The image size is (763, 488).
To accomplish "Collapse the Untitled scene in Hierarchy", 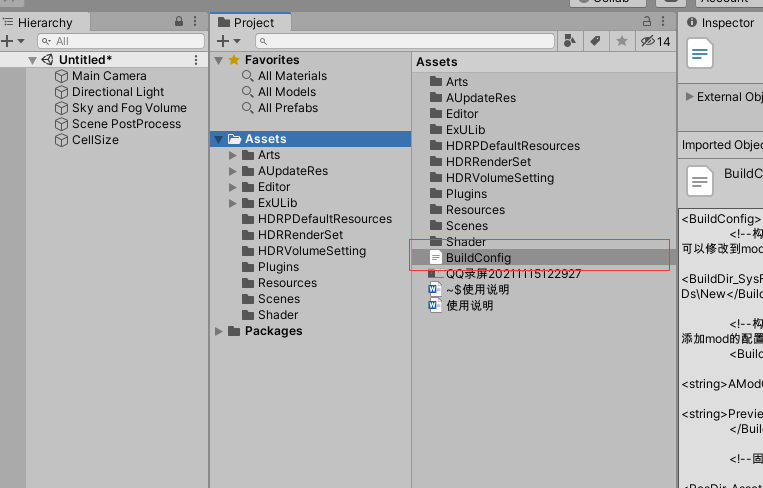I will click(33, 60).
